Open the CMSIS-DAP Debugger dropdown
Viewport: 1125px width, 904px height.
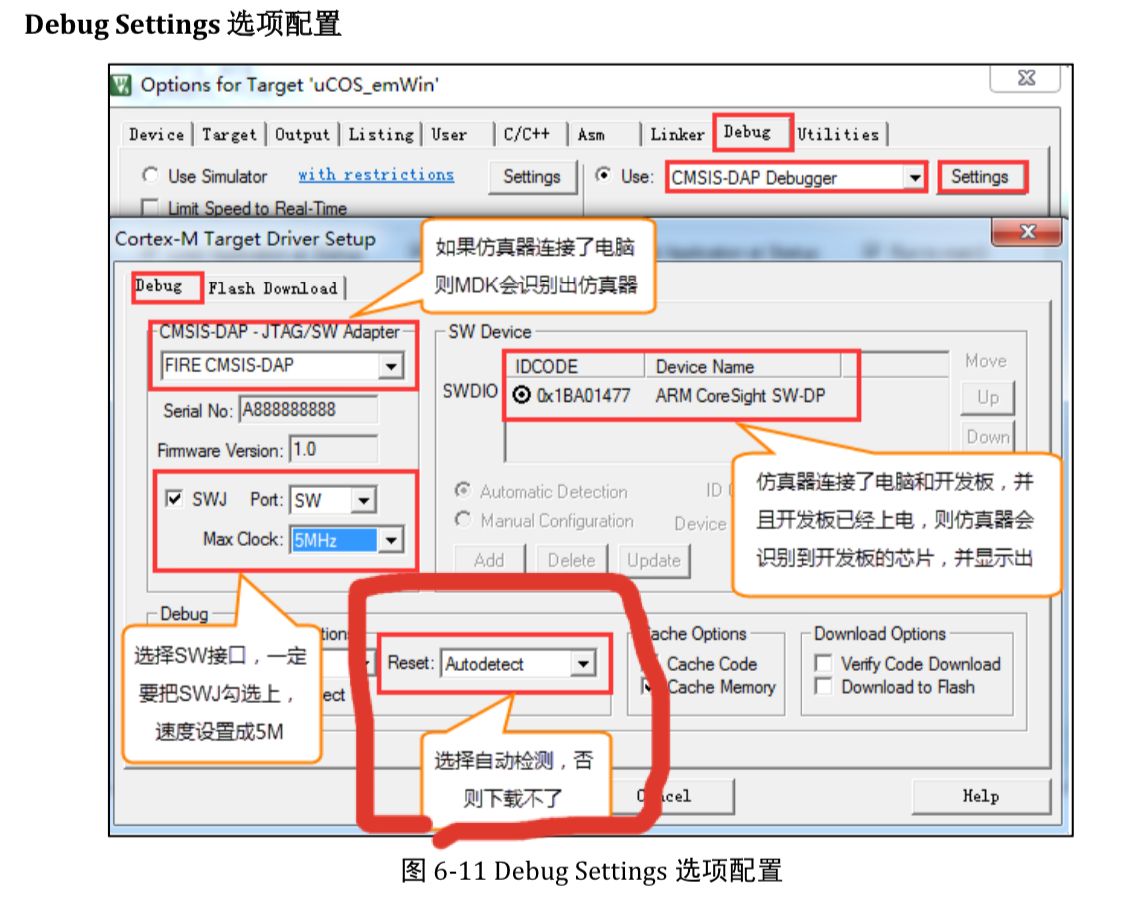(914, 178)
